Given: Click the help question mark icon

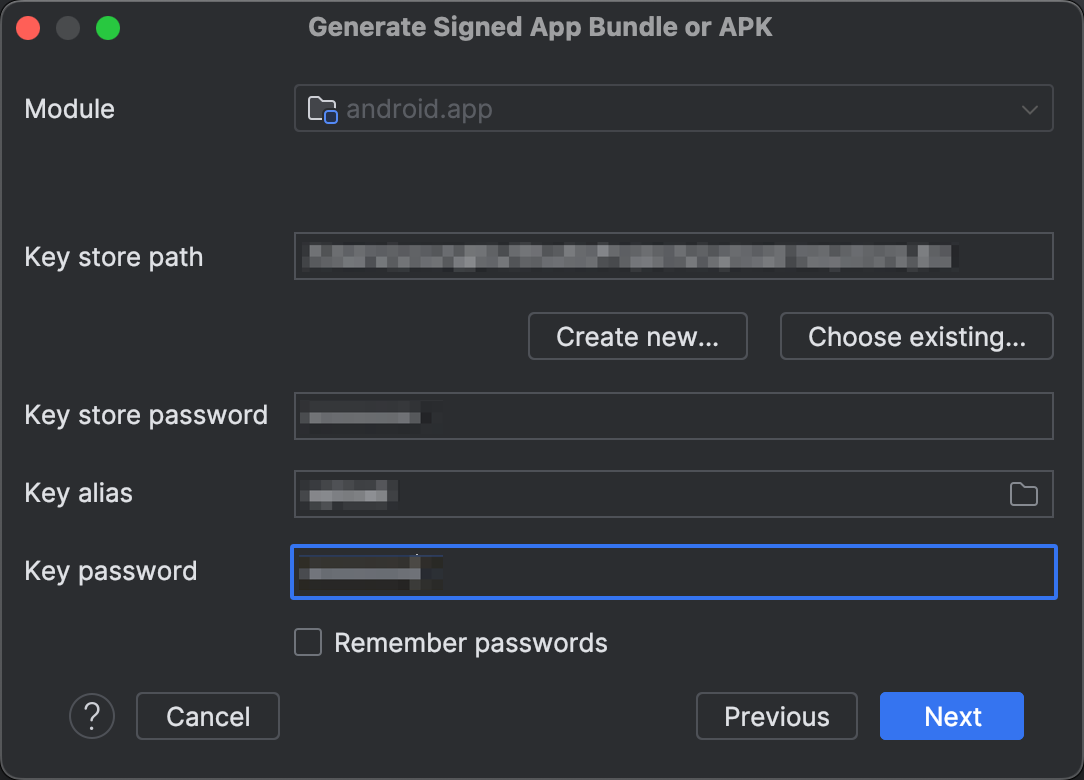Looking at the screenshot, I should (x=92, y=716).
